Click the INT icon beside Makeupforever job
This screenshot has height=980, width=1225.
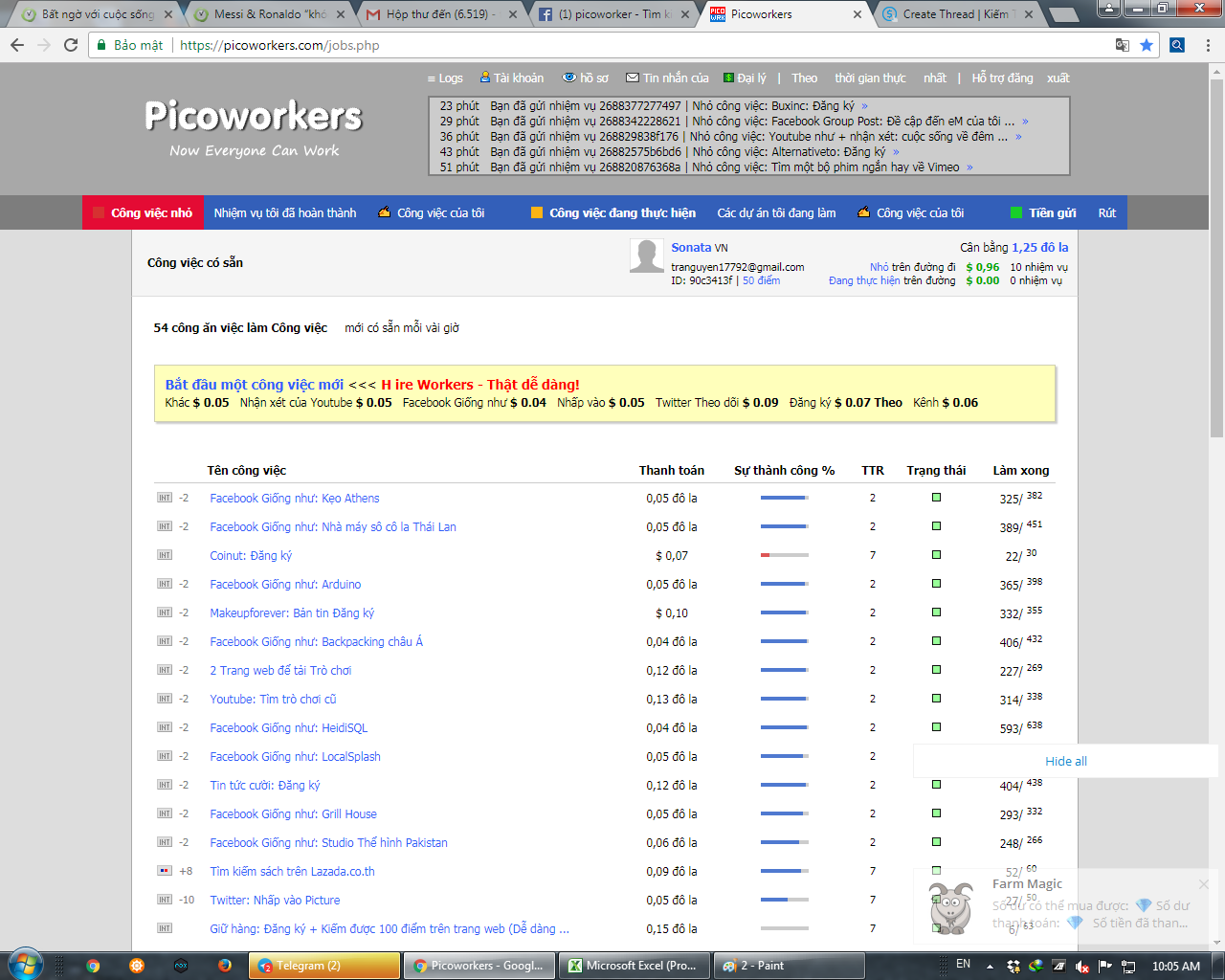tap(165, 612)
